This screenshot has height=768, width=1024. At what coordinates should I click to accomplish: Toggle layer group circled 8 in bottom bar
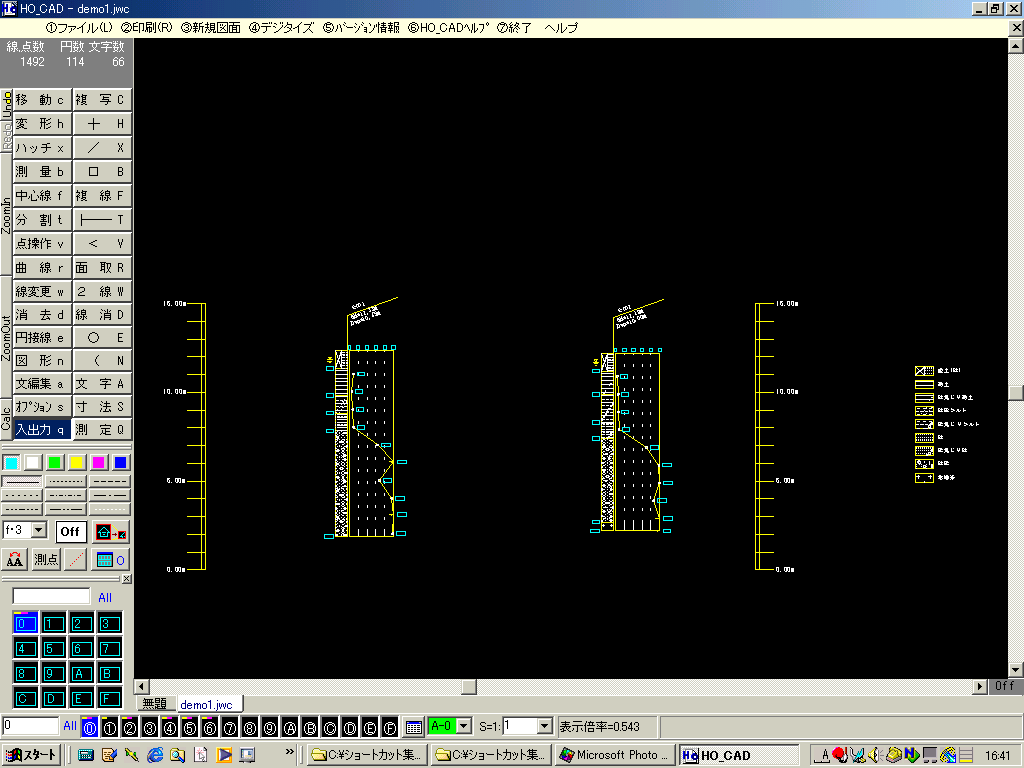(249, 727)
